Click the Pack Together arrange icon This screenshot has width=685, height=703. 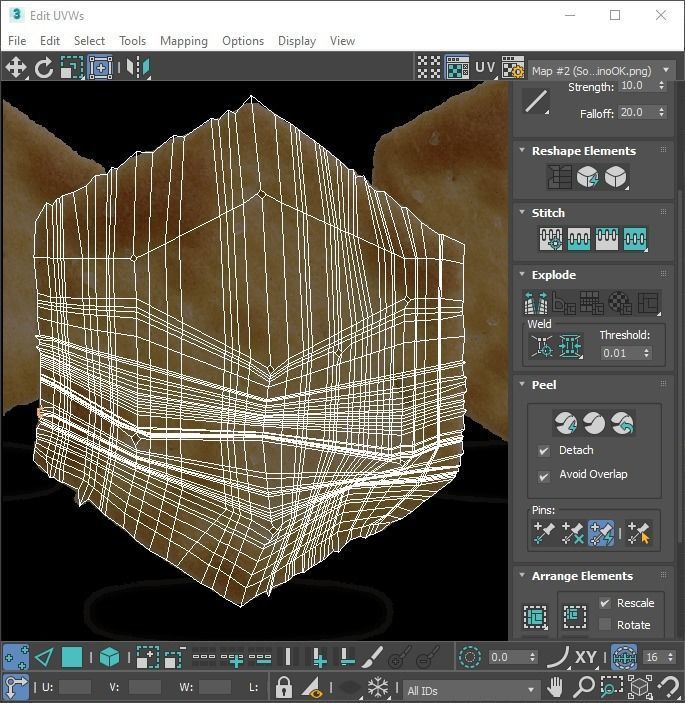tap(575, 617)
